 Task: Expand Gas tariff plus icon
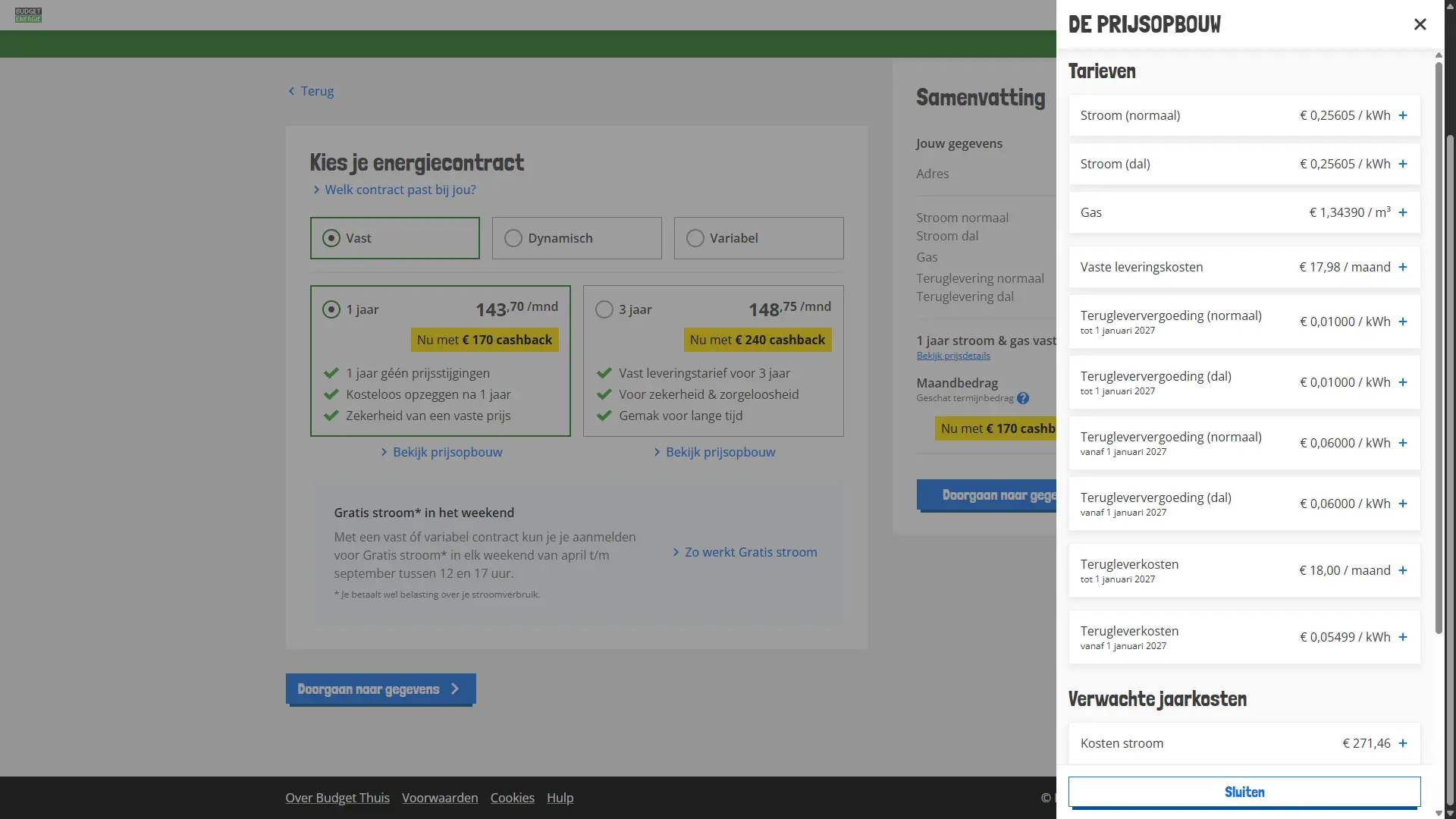pyautogui.click(x=1403, y=212)
